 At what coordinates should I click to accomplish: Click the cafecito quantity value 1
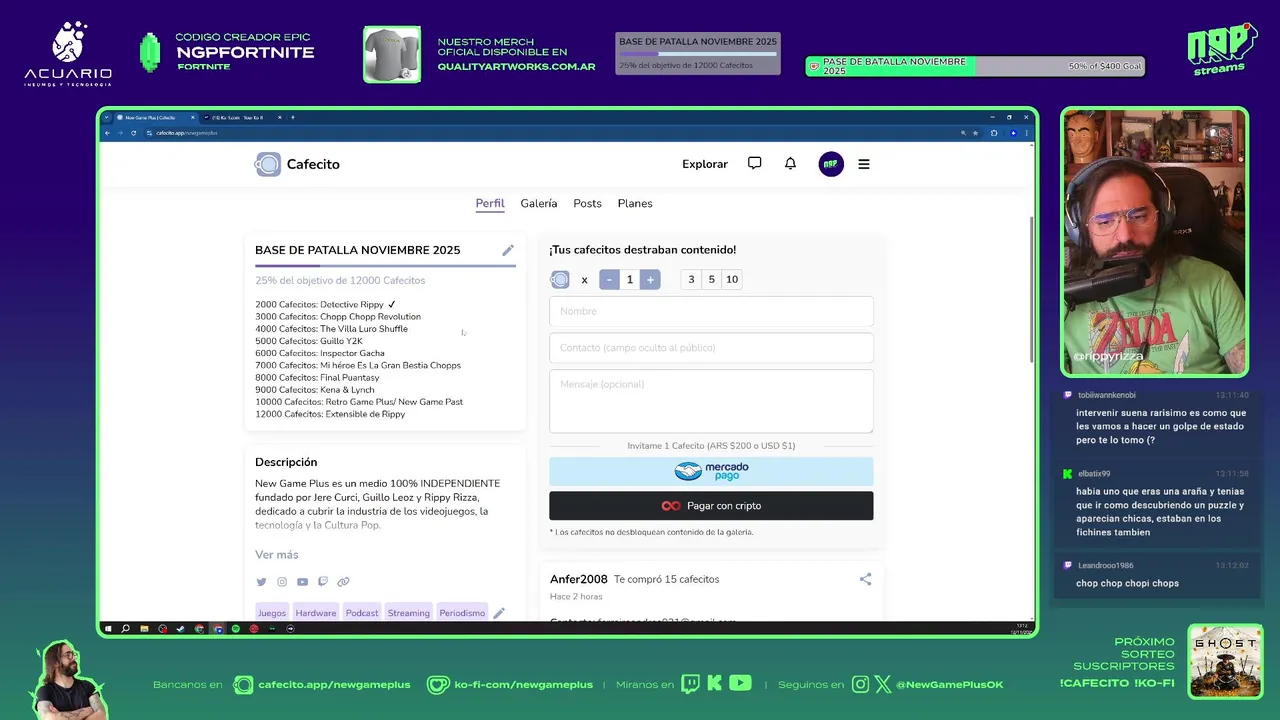point(630,280)
